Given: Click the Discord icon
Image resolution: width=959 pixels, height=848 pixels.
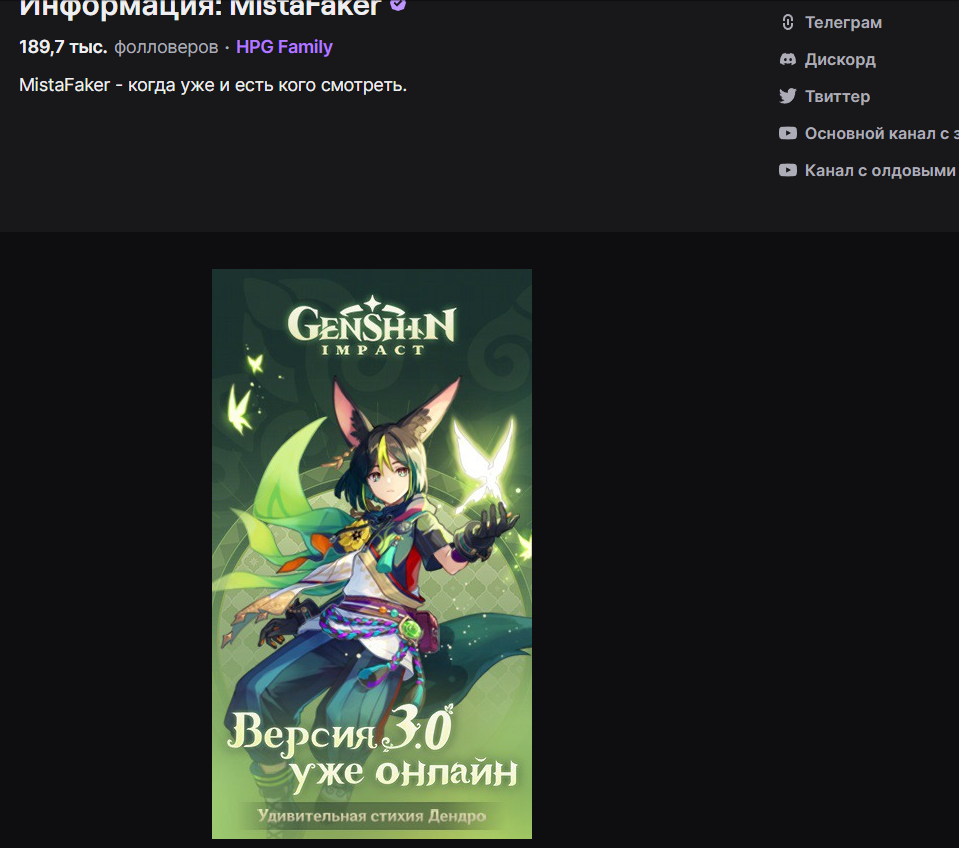Looking at the screenshot, I should 788,59.
